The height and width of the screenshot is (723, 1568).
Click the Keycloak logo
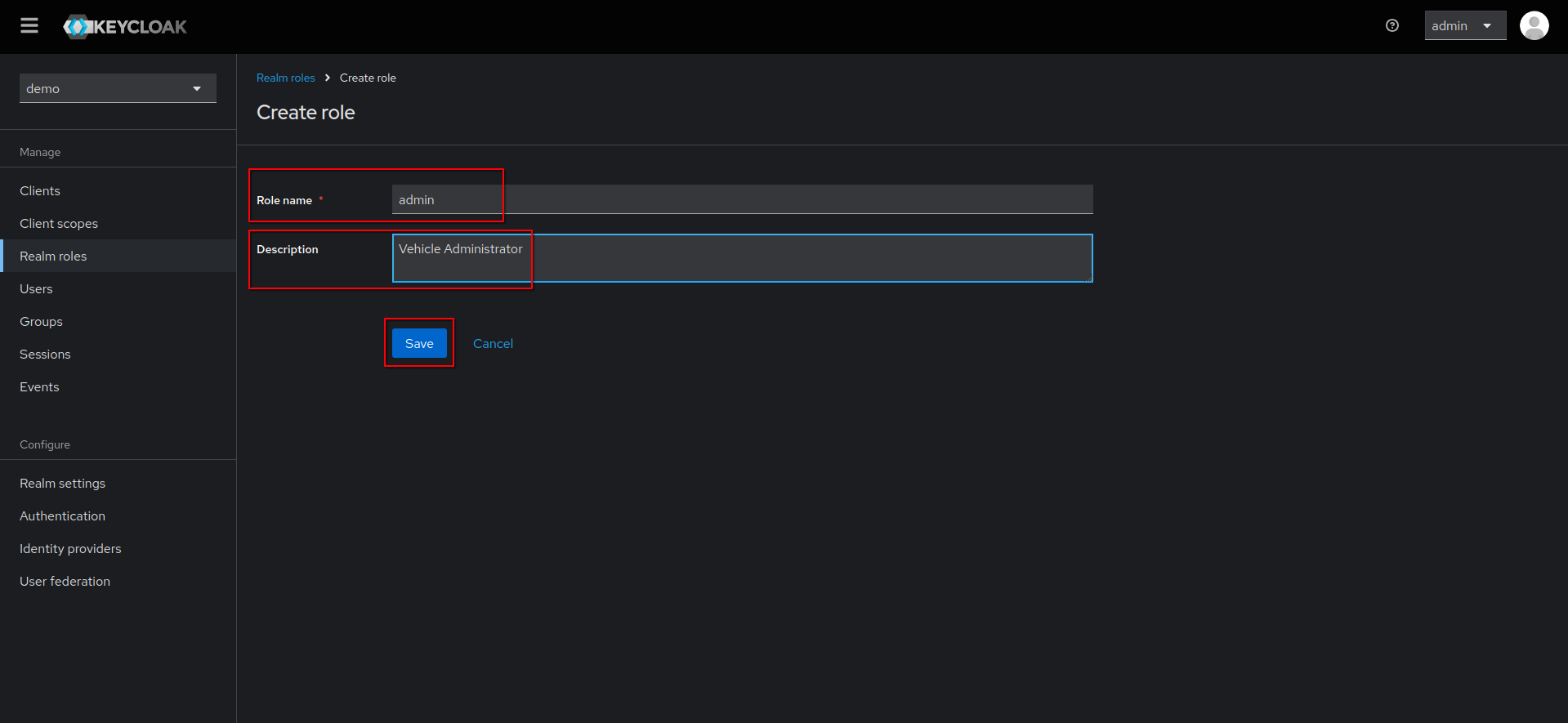(125, 27)
